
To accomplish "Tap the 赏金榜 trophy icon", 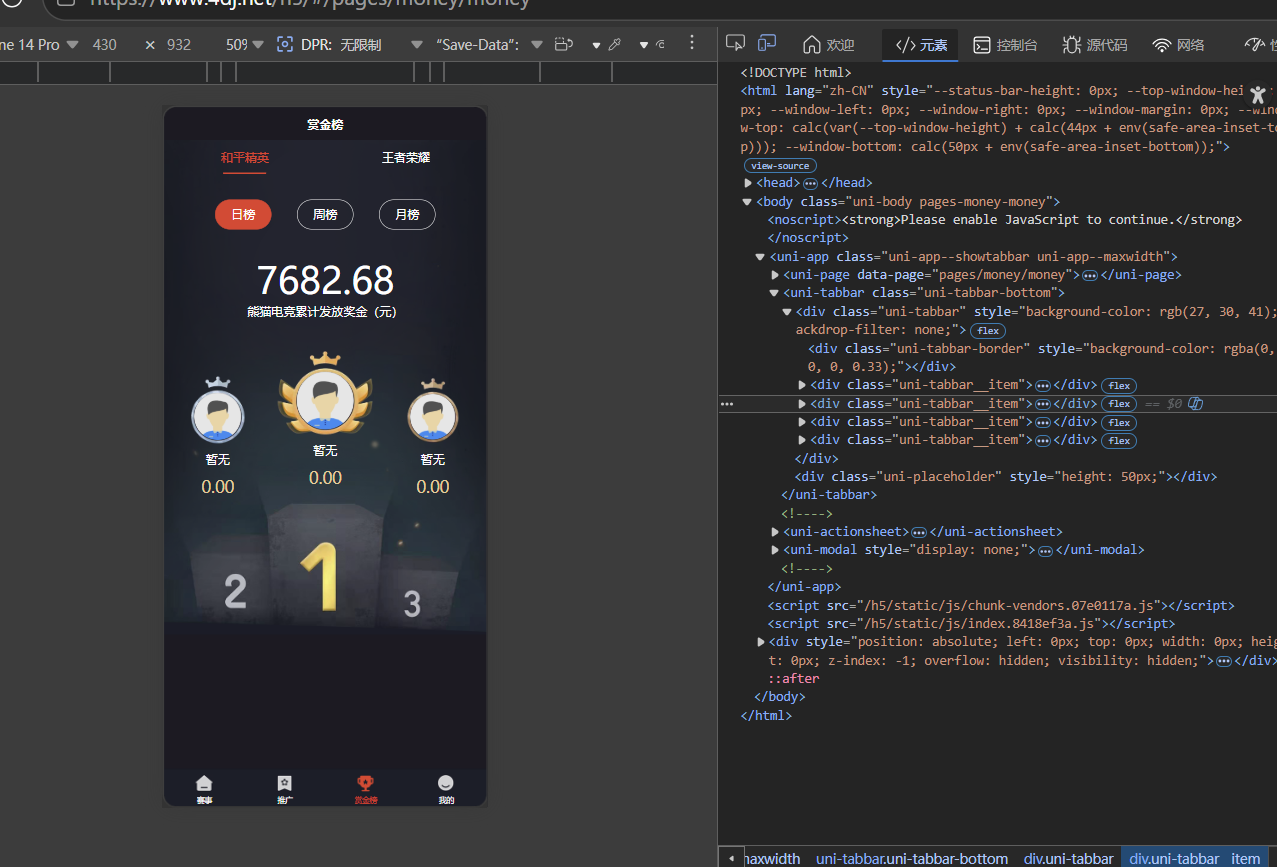I will (x=366, y=783).
